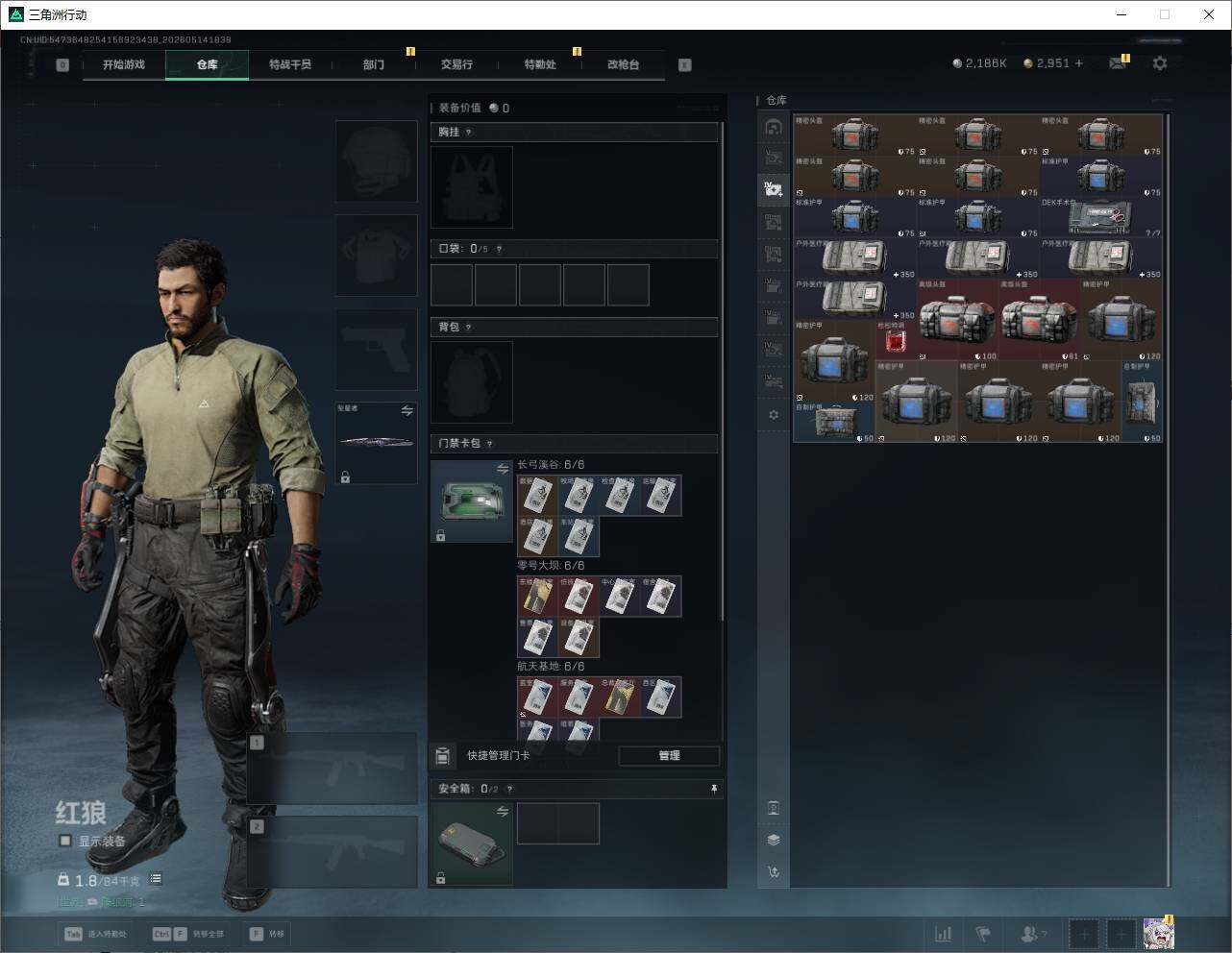1232x953 pixels.
Task: Open the 开始游戏 tab
Action: click(124, 64)
